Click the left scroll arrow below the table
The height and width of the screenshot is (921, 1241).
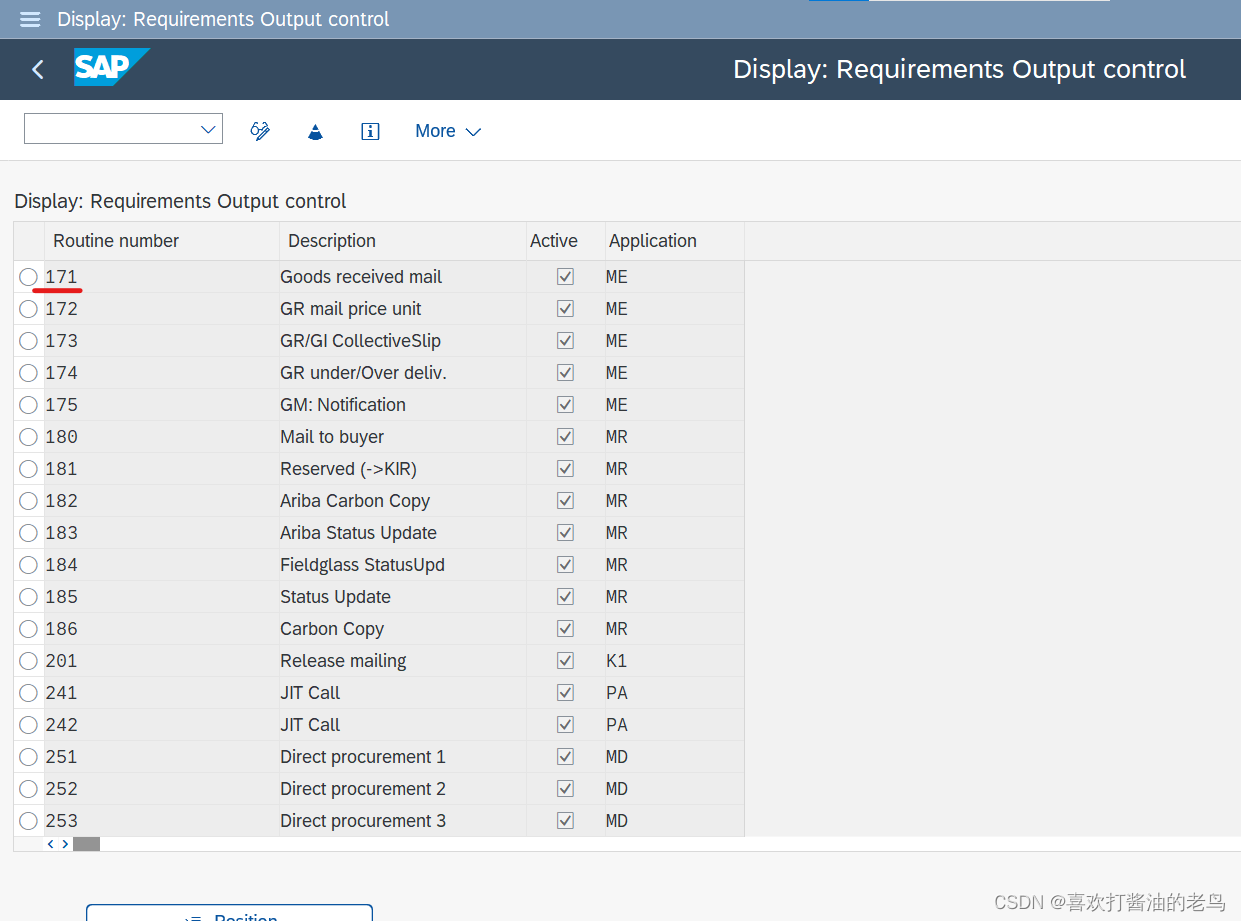point(50,843)
